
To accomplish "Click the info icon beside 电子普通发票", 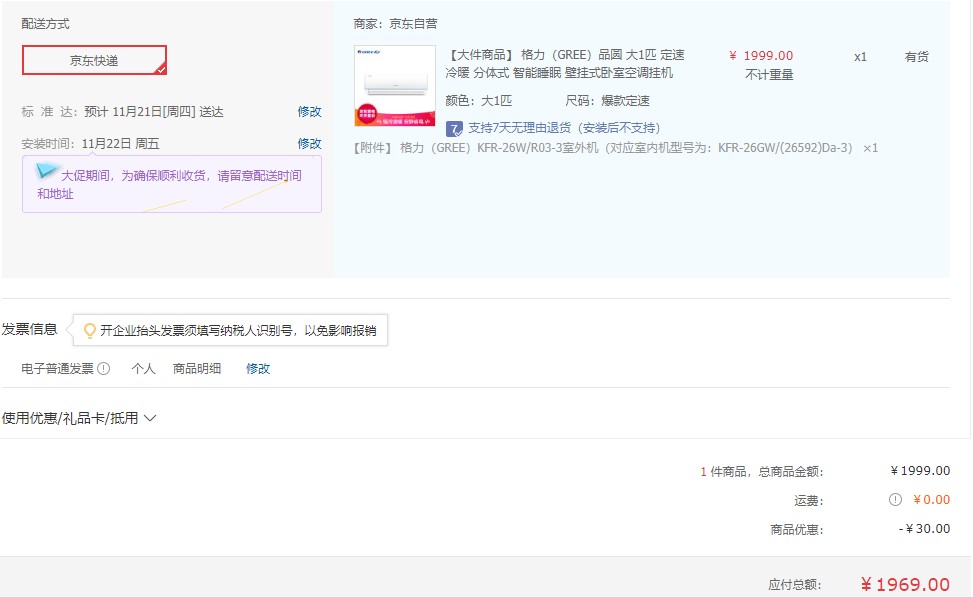I will pyautogui.click(x=104, y=369).
